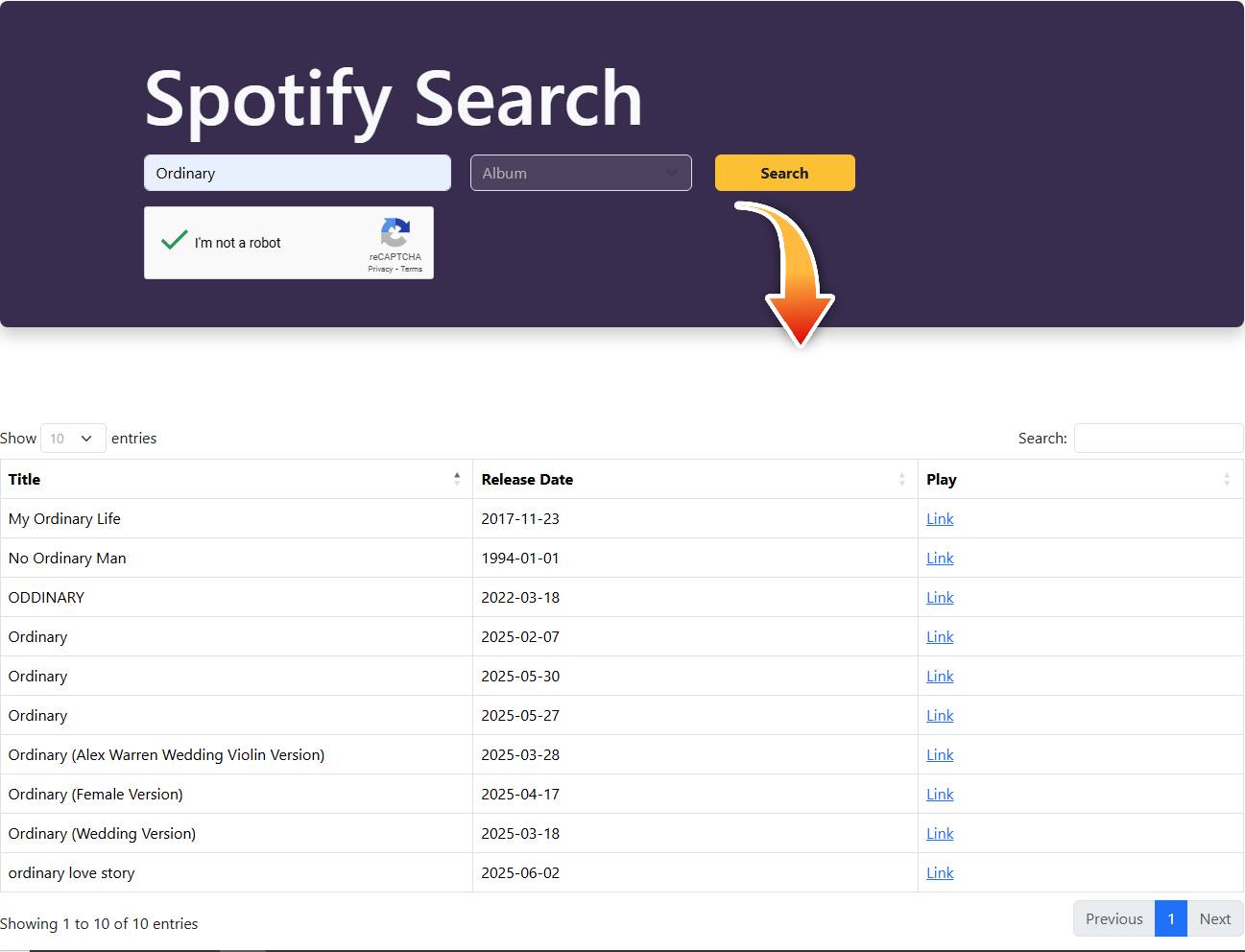Sort by Title column arrows
The width and height of the screenshot is (1245, 952).
(x=457, y=479)
